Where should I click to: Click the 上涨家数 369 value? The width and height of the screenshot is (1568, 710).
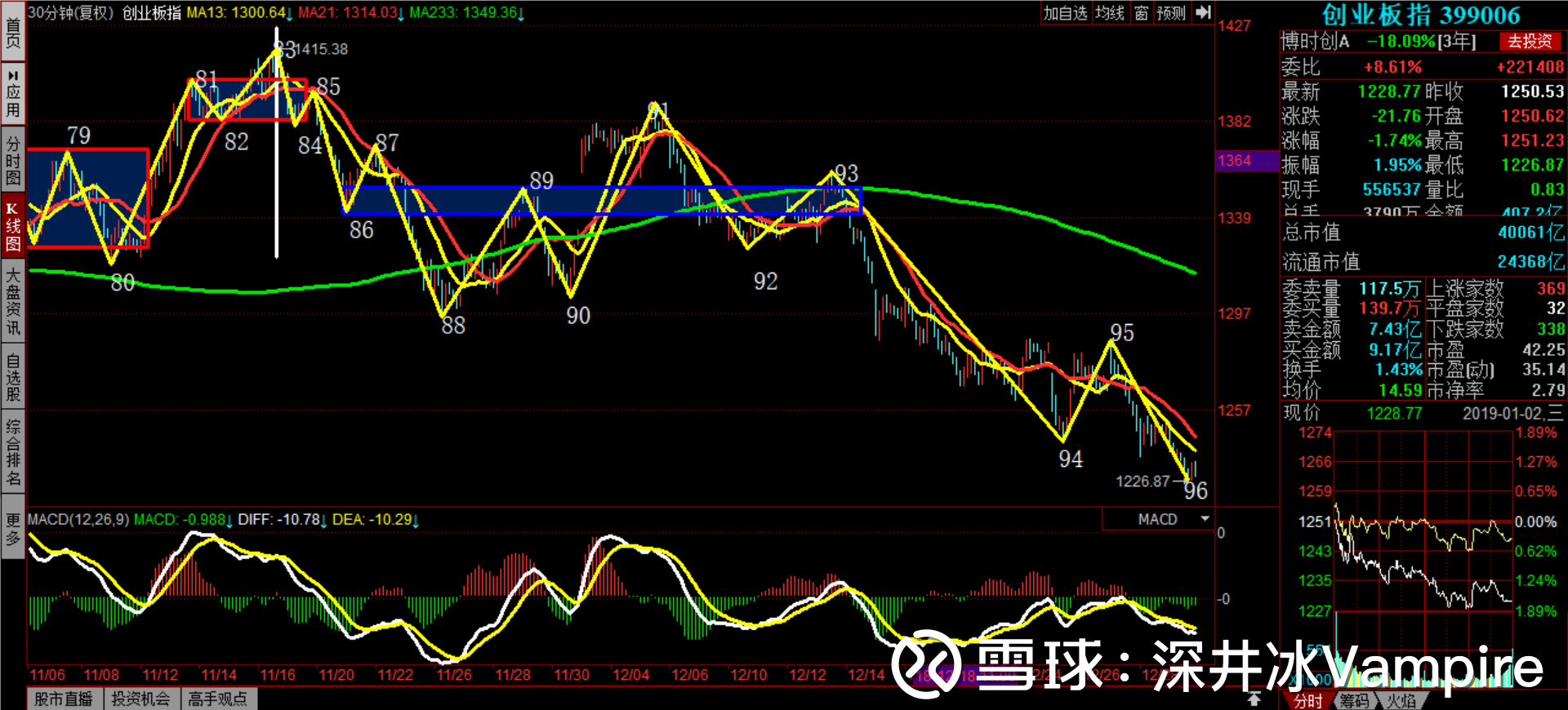(x=1551, y=288)
